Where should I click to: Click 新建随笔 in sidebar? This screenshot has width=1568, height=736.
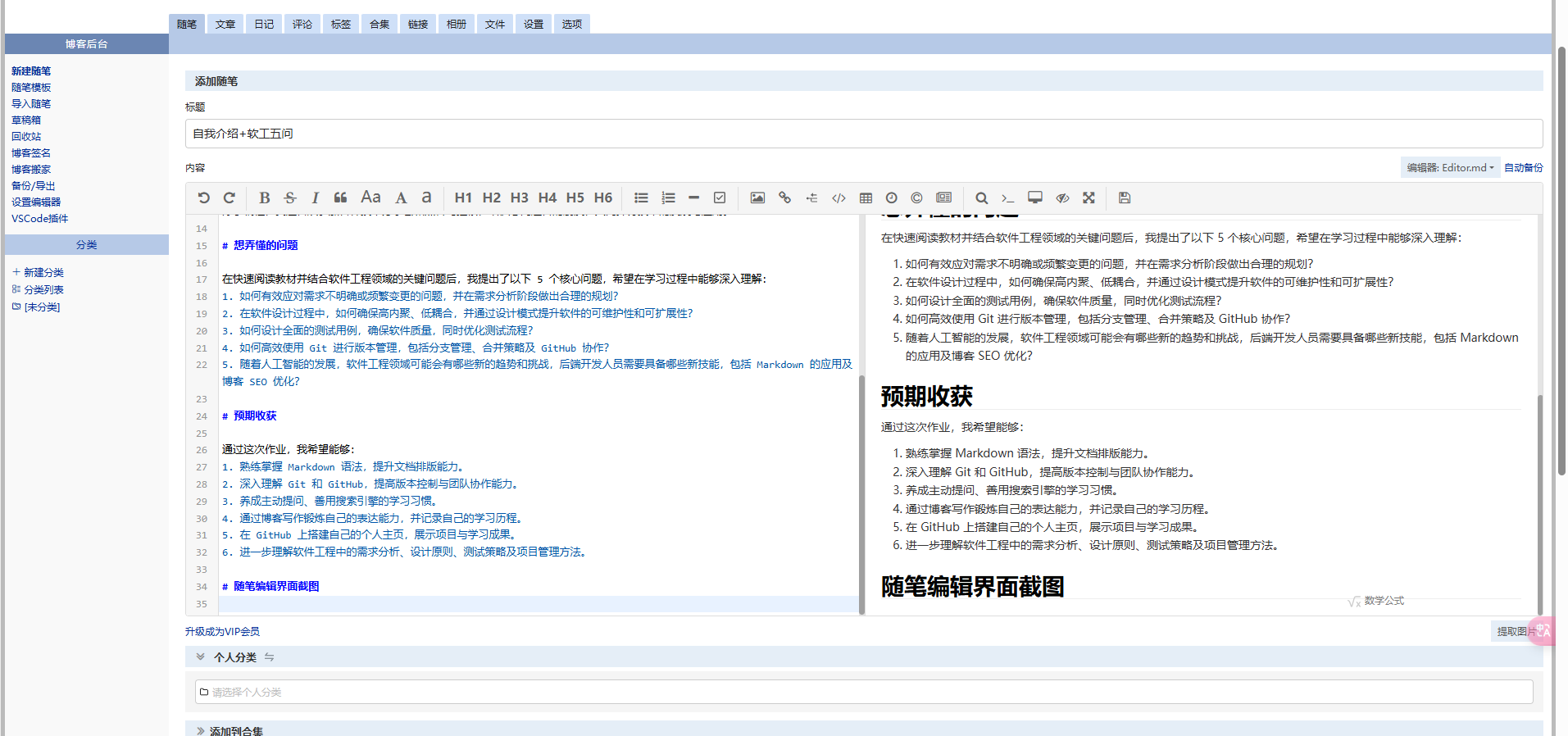pyautogui.click(x=31, y=71)
